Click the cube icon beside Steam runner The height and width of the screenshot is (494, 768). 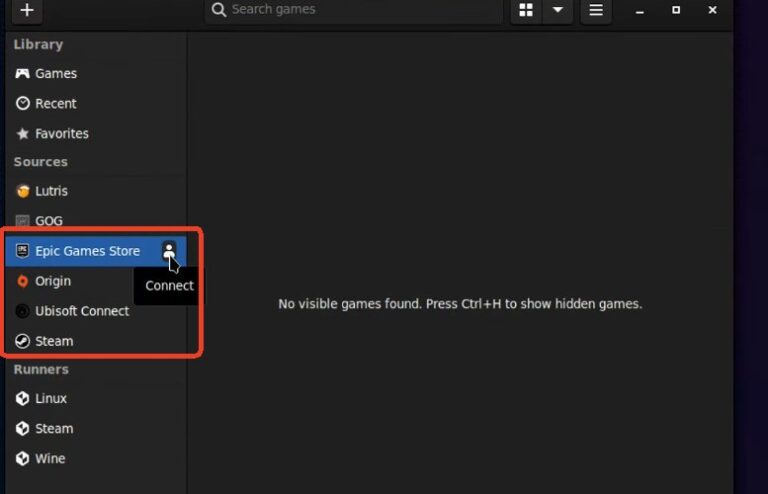point(23,428)
